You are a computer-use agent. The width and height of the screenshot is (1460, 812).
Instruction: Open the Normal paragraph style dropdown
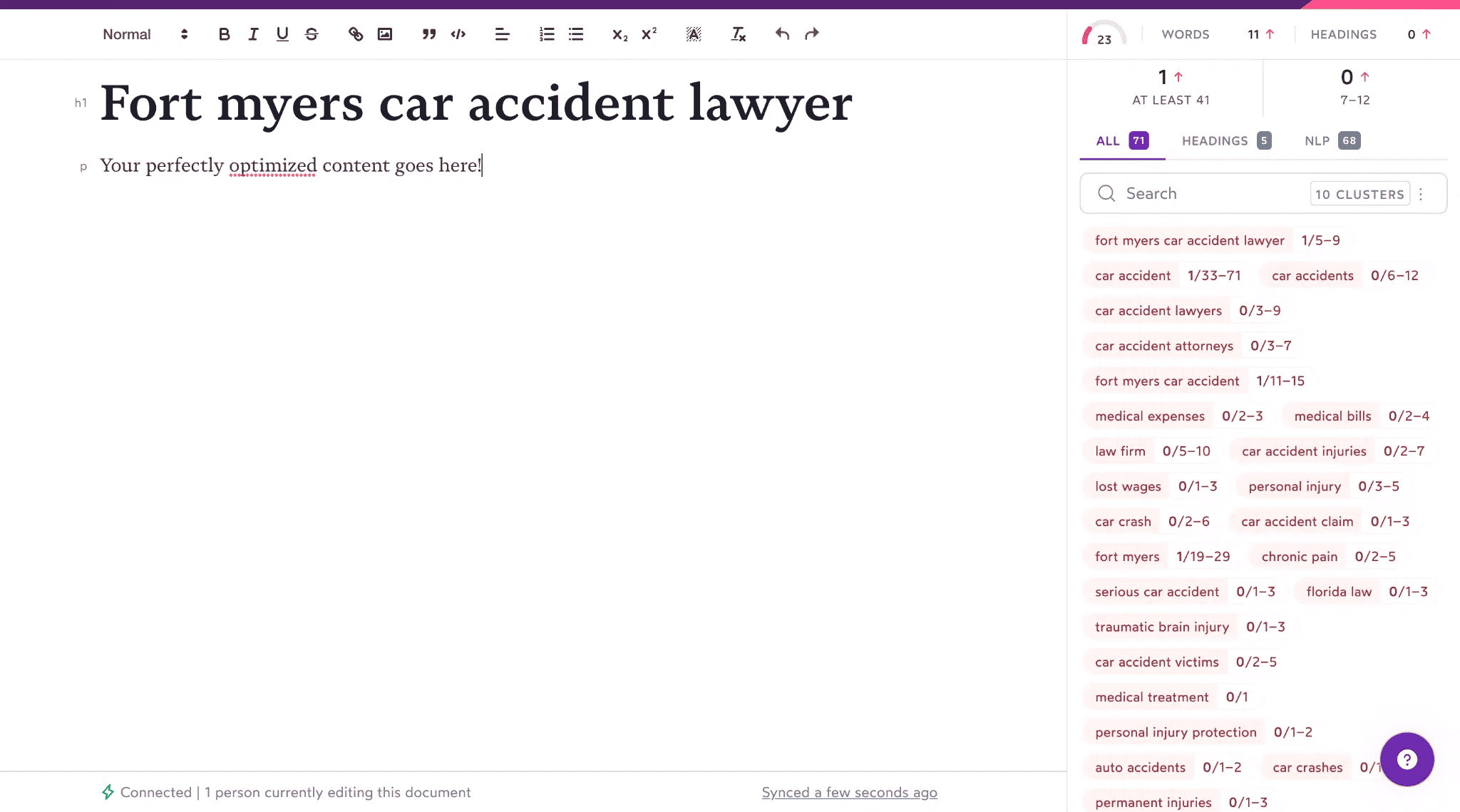pos(145,34)
